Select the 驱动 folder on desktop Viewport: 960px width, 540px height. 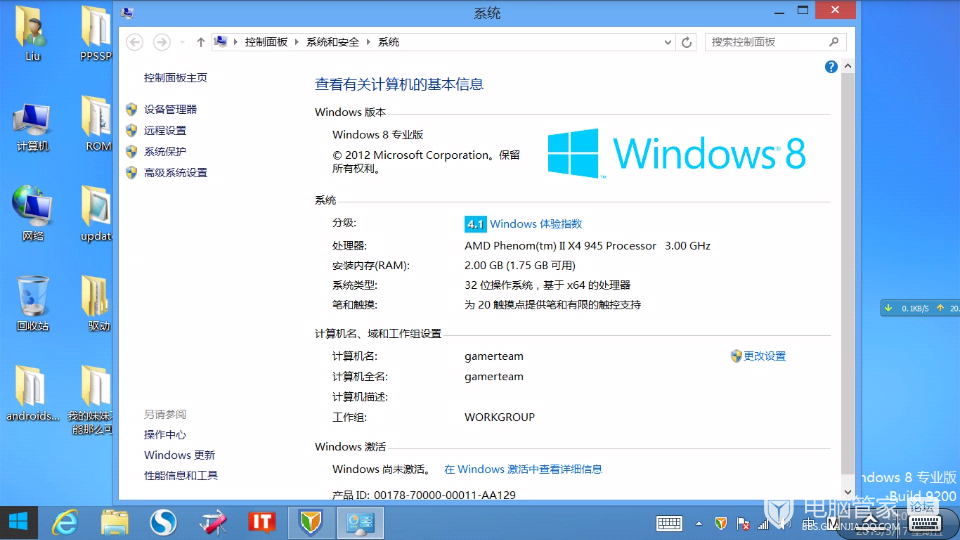[x=97, y=303]
